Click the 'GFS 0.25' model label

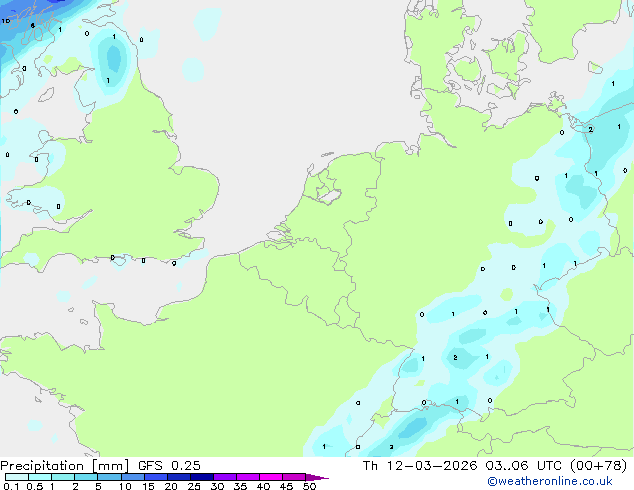169,466
